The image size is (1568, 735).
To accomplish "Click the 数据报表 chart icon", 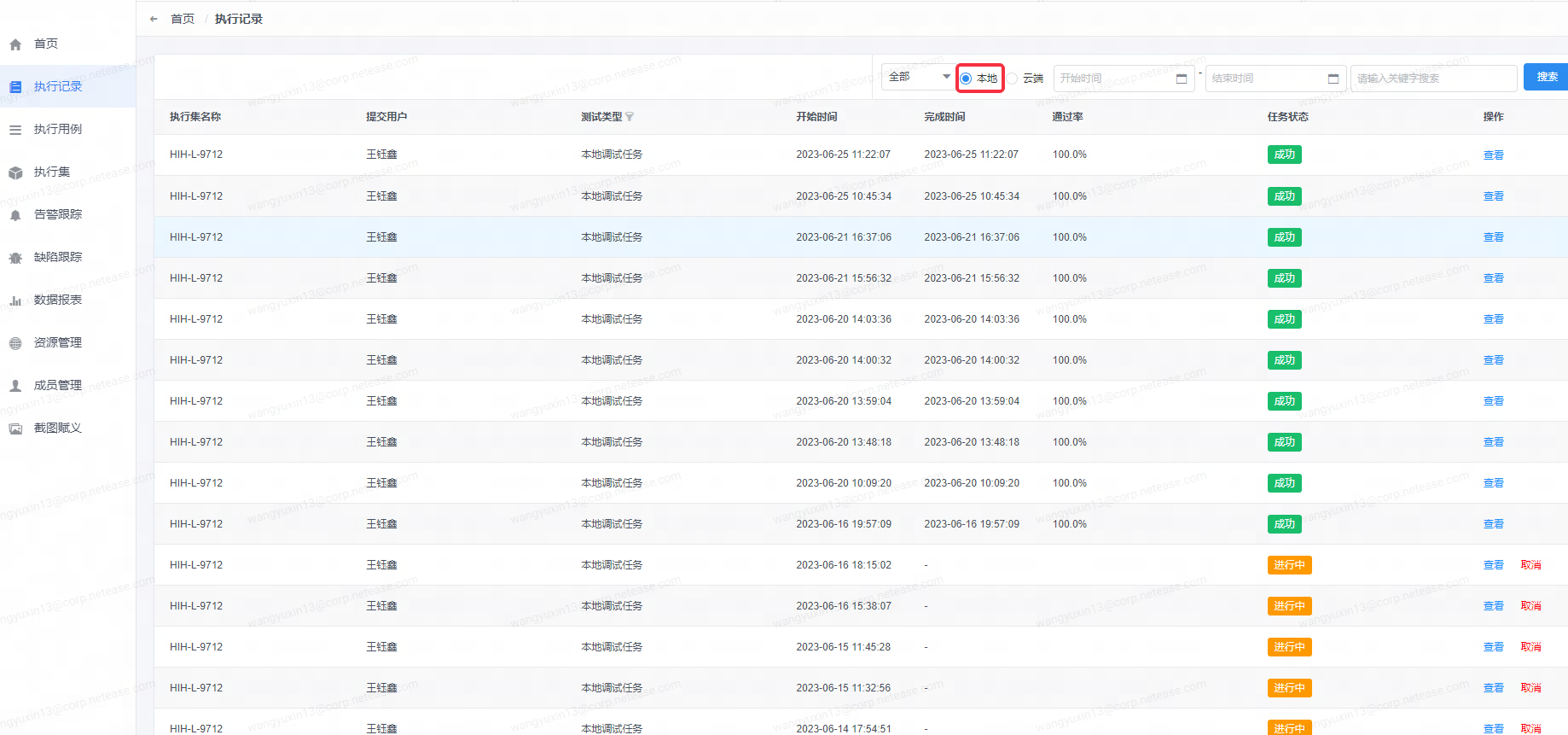I will tap(15, 300).
